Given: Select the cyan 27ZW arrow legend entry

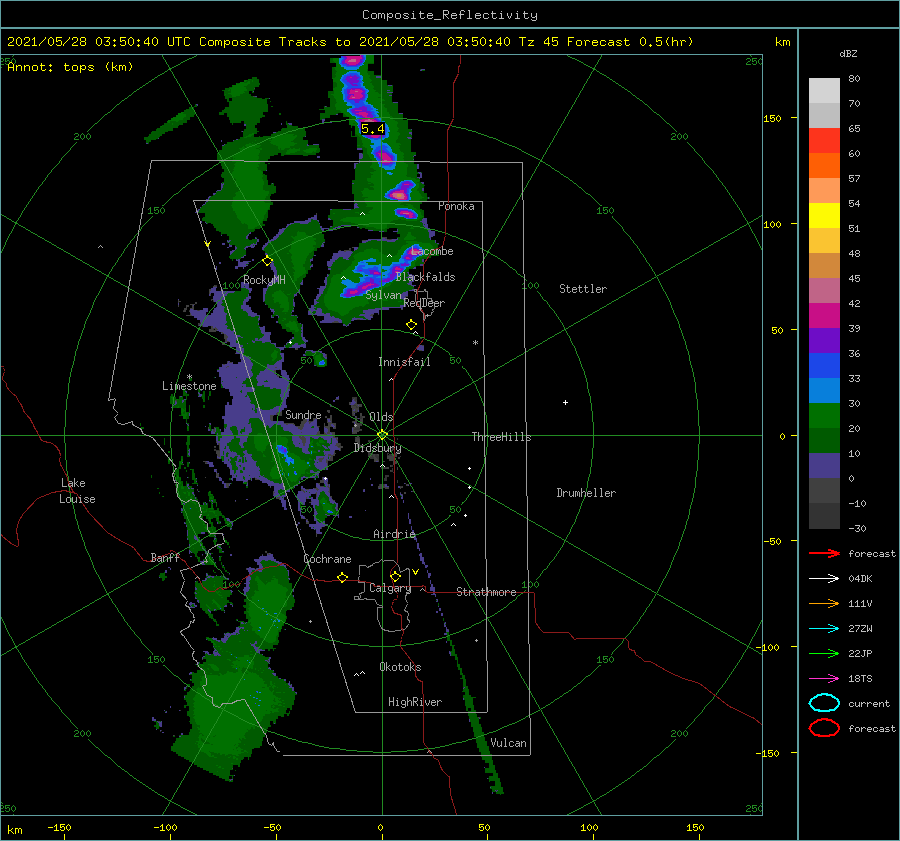Looking at the screenshot, I should pyautogui.click(x=824, y=629).
